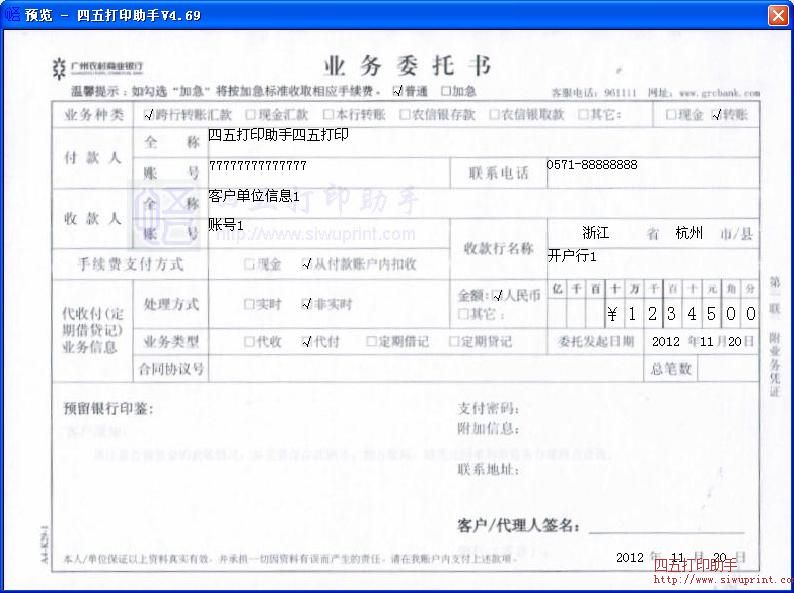Image resolution: width=794 pixels, height=593 pixels.
Task: Toggle the 转账 checkbox in the top-right cell
Action: point(716,115)
